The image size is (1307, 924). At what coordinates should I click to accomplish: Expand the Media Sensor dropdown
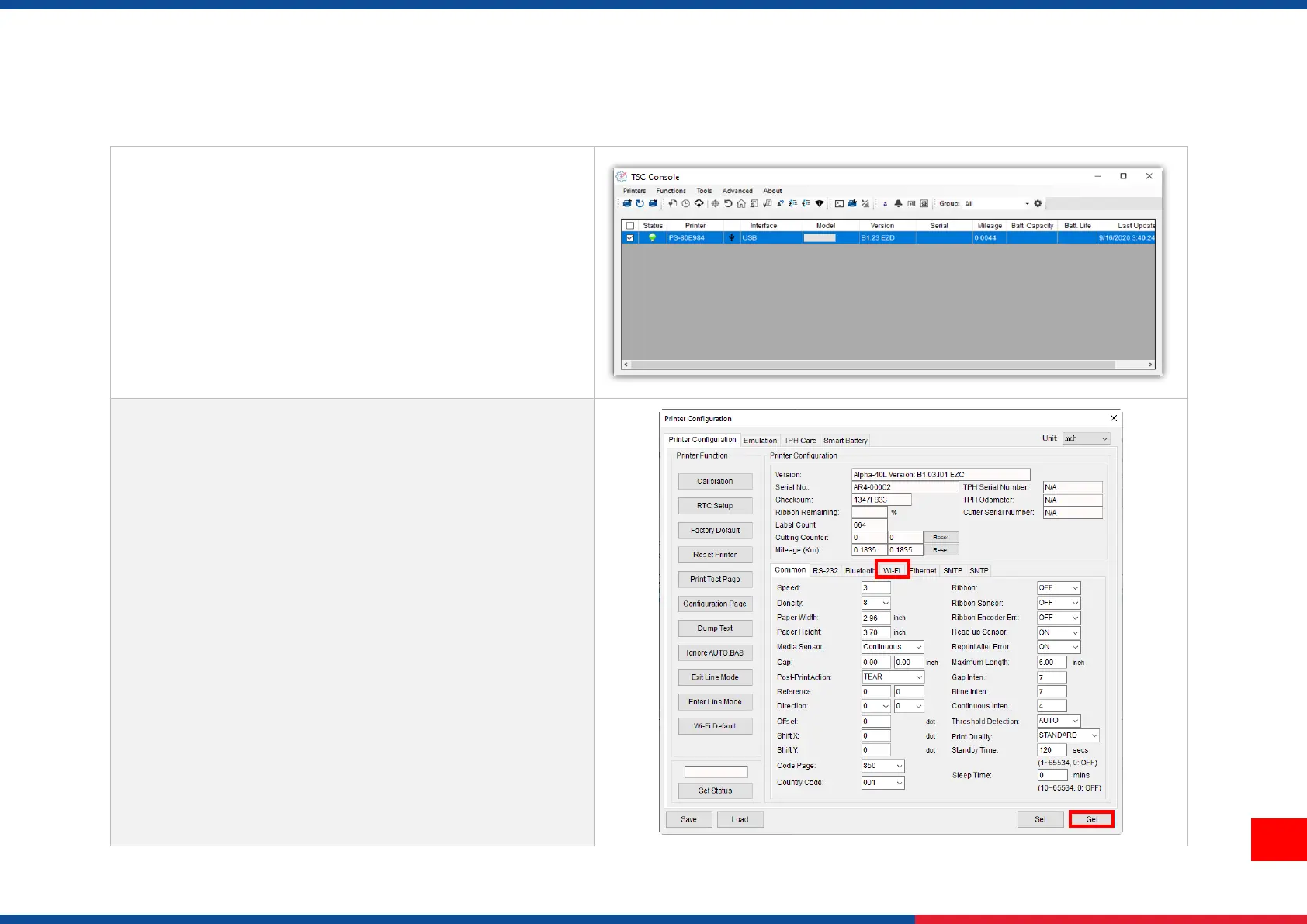893,647
